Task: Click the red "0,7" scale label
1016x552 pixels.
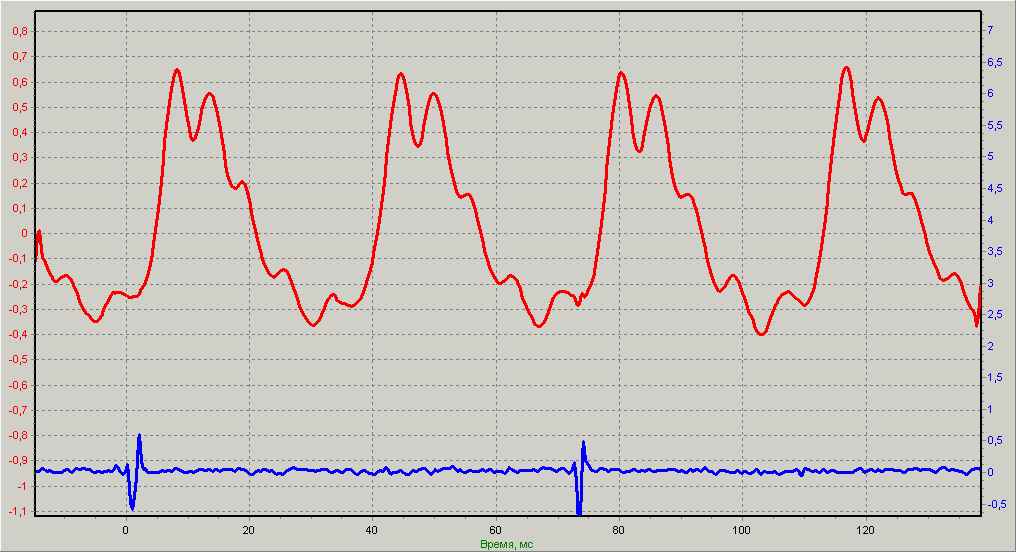Action: (20, 56)
